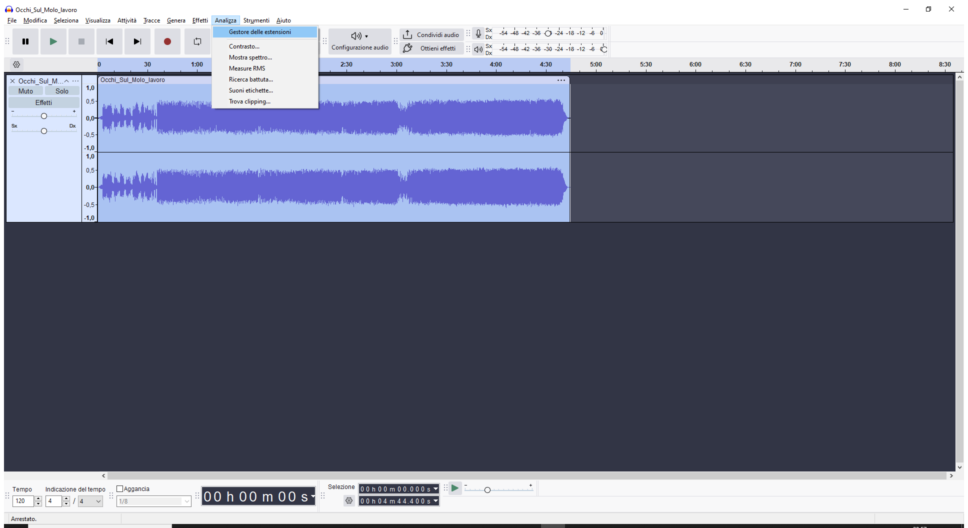Screen dimensions: 968x528
Task: Click scroll-left arrow of horizontal scrollbar
Action: (103, 476)
